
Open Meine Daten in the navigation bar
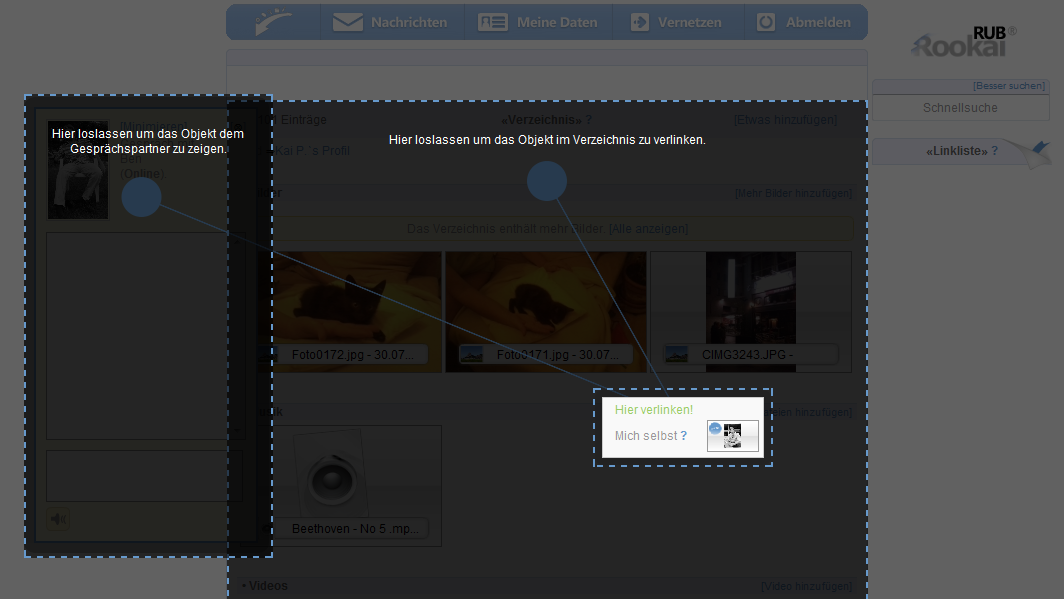(538, 22)
